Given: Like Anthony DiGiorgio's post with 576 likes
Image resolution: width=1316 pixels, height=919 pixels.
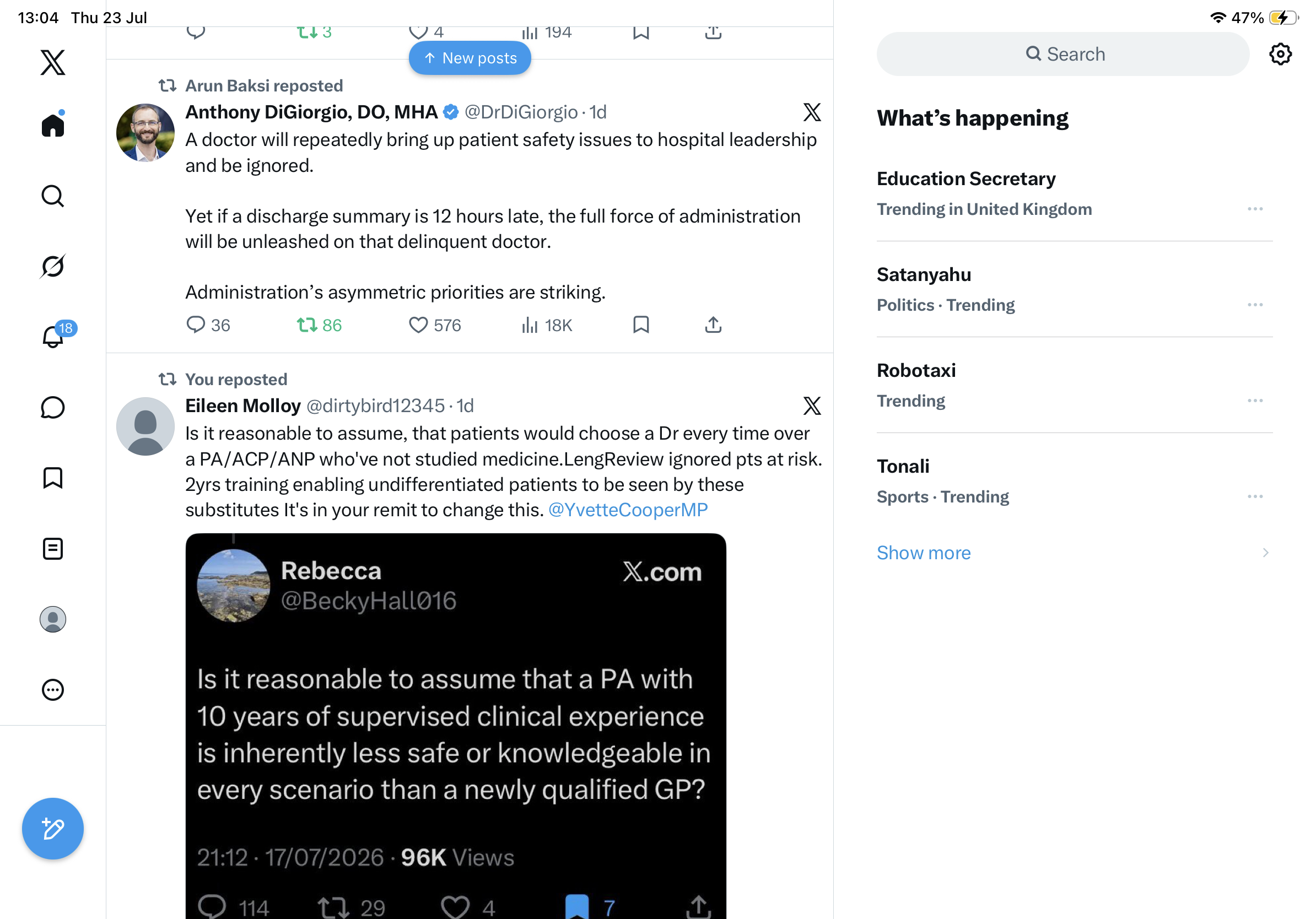Looking at the screenshot, I should pos(434,325).
